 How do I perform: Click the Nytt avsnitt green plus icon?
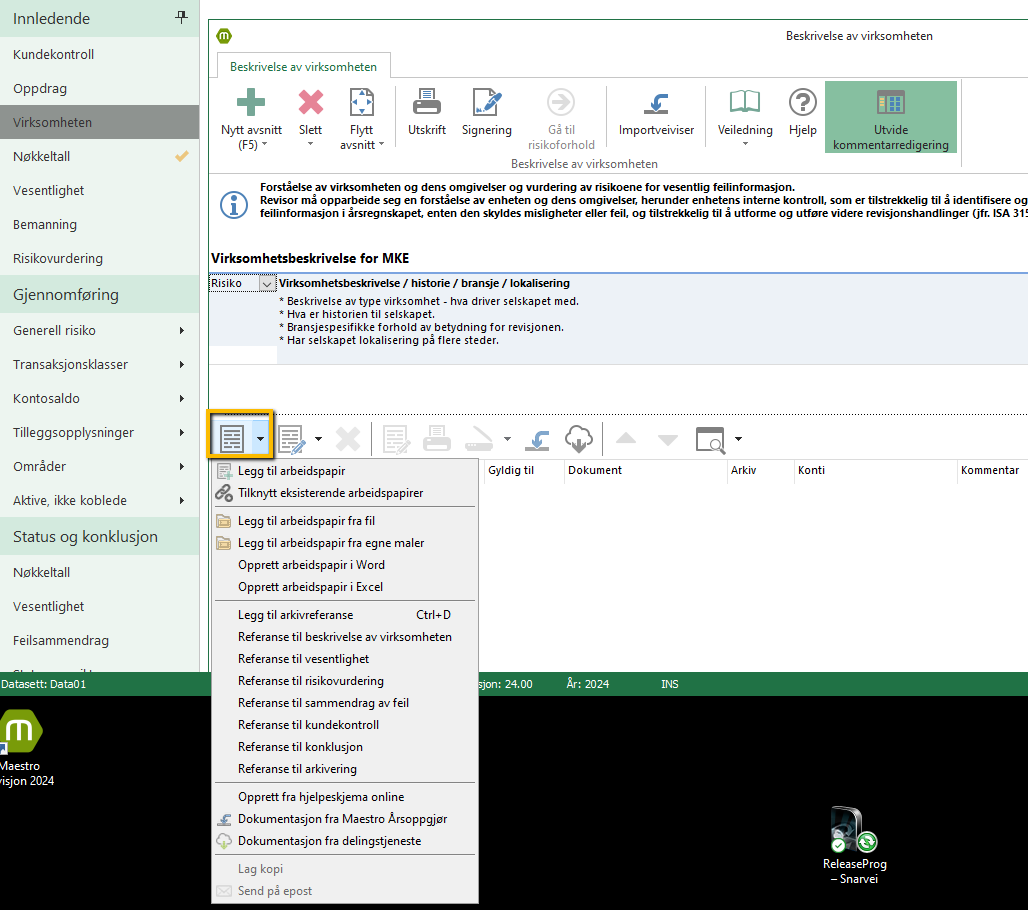(x=250, y=102)
